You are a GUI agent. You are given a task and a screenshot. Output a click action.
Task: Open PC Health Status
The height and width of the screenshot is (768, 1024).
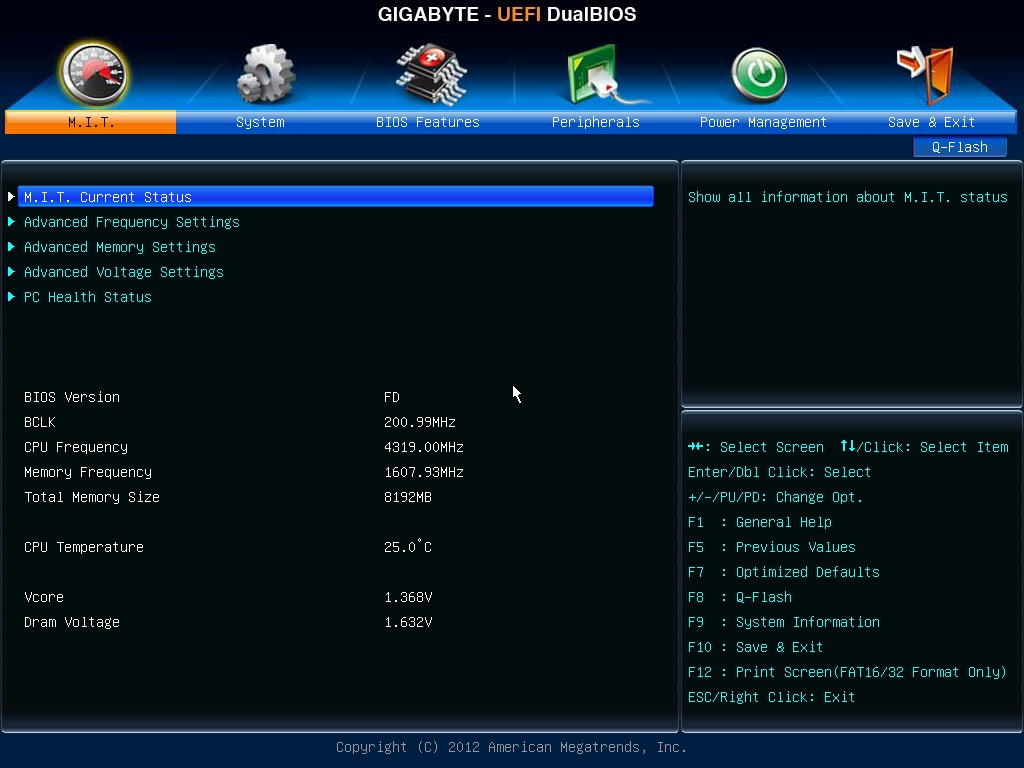88,297
